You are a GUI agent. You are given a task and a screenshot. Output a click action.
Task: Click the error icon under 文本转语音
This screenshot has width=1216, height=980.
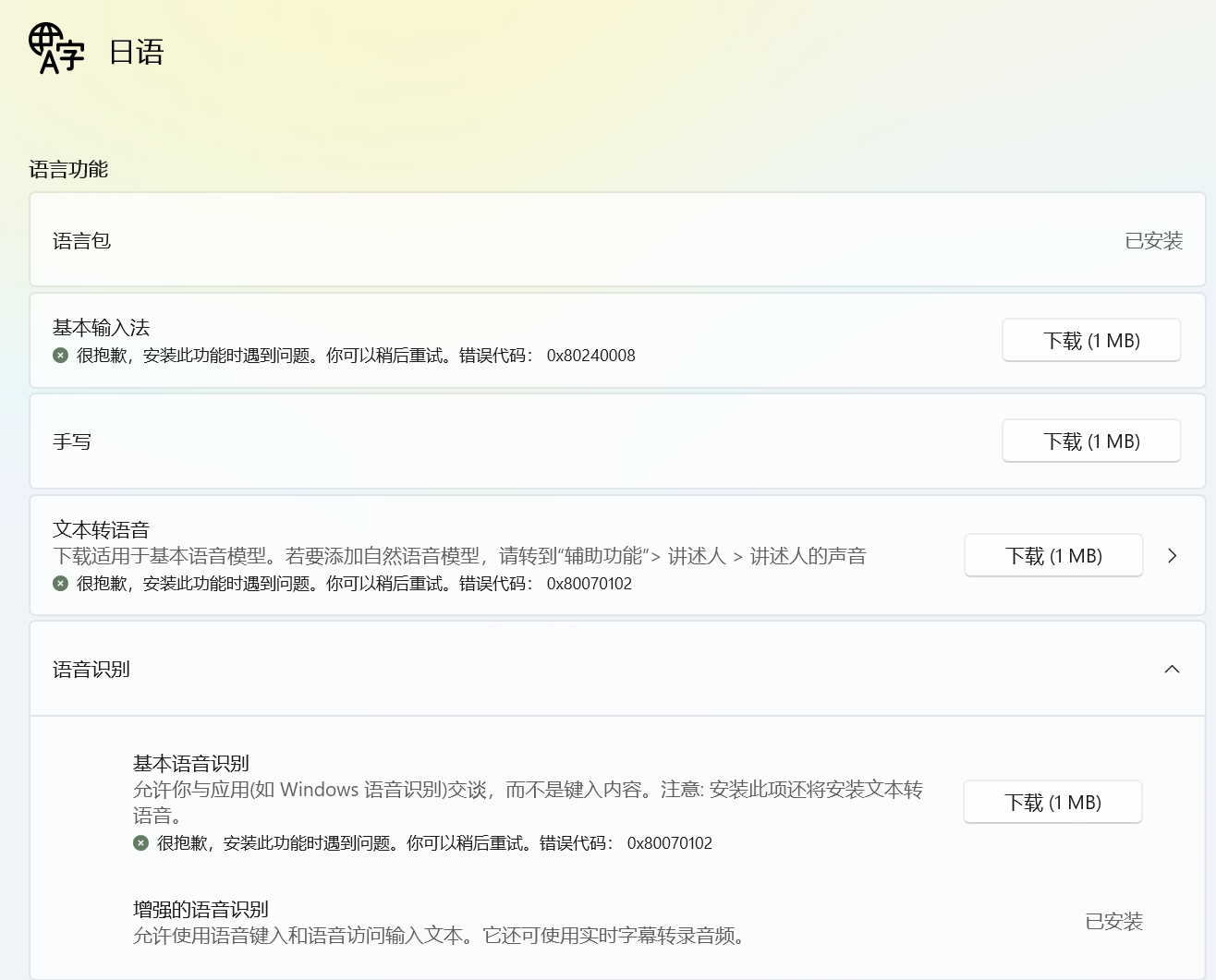[x=60, y=584]
